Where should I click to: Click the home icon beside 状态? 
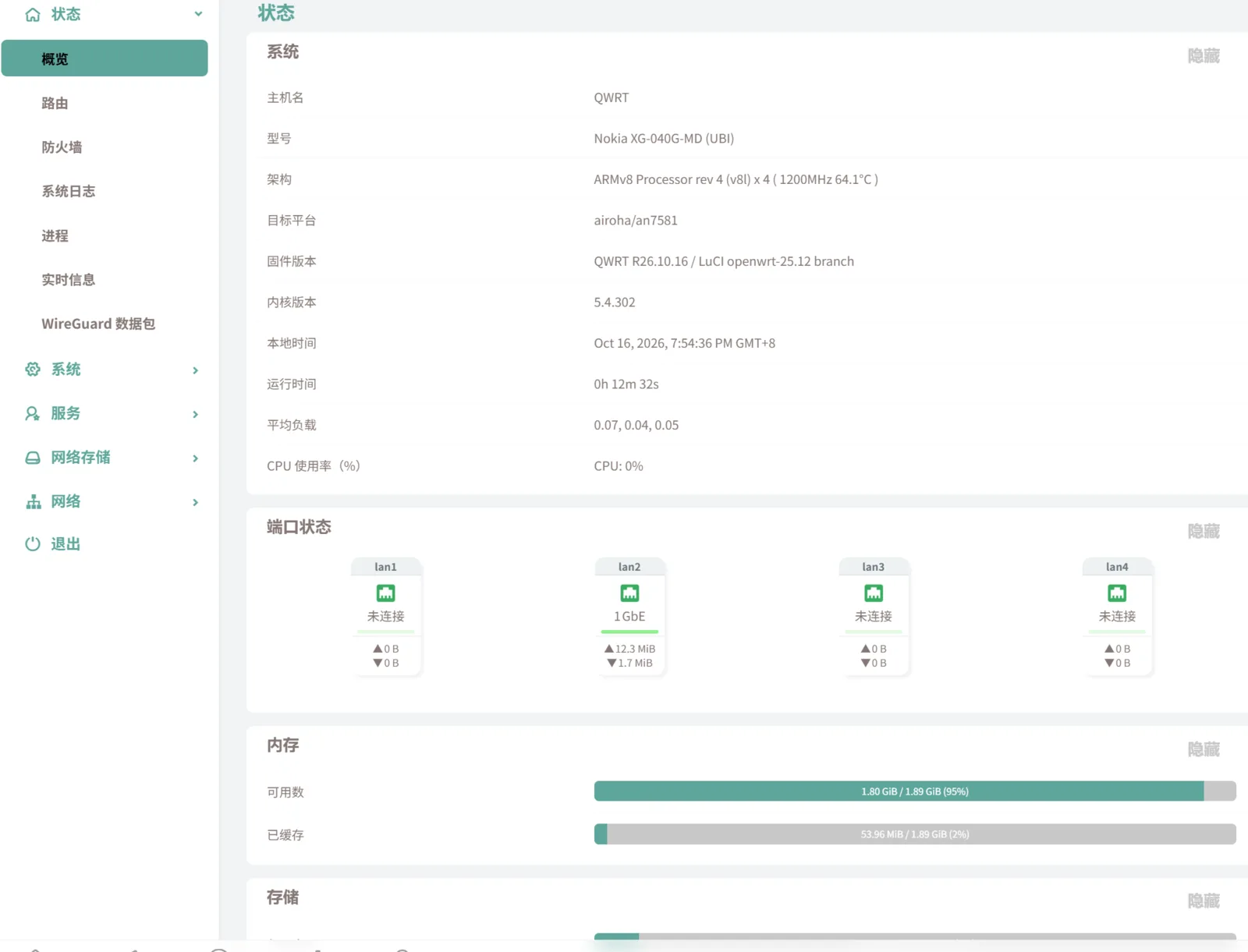pos(33,15)
